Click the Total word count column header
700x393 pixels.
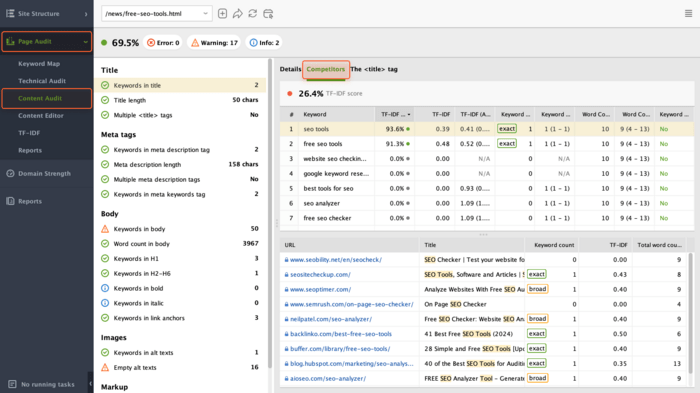coord(659,245)
